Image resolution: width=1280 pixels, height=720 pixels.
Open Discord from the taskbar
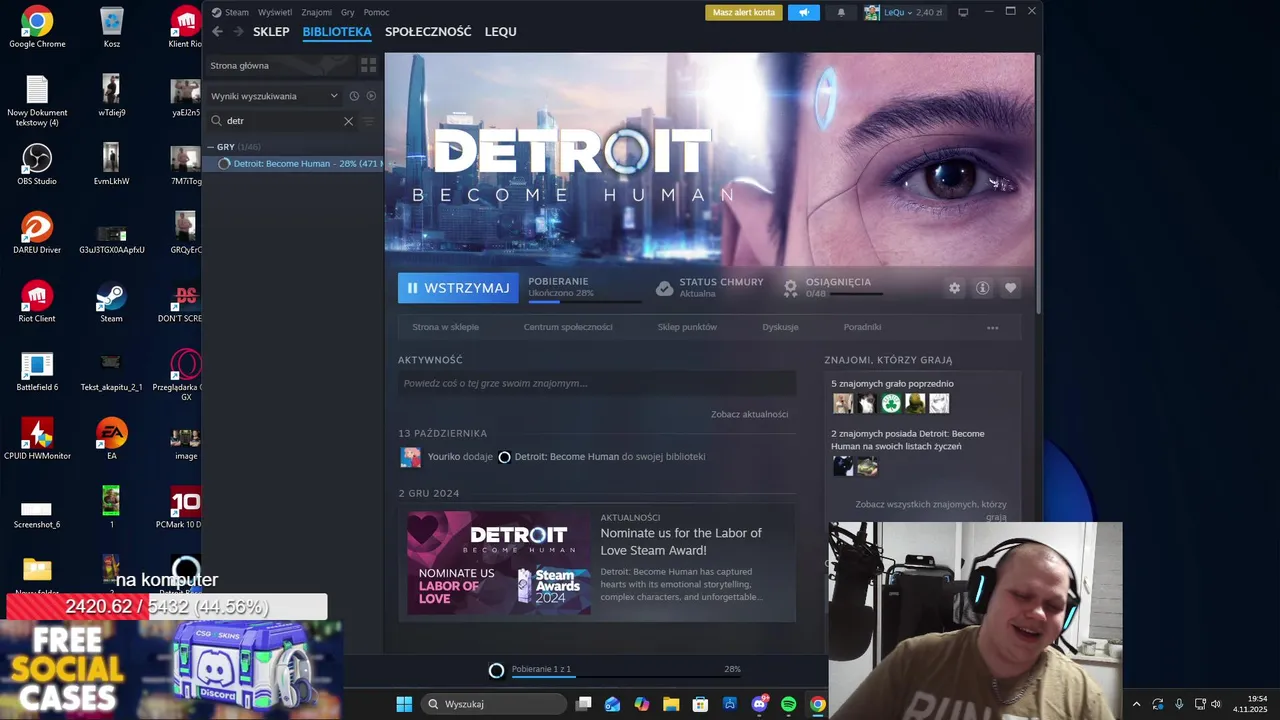759,704
